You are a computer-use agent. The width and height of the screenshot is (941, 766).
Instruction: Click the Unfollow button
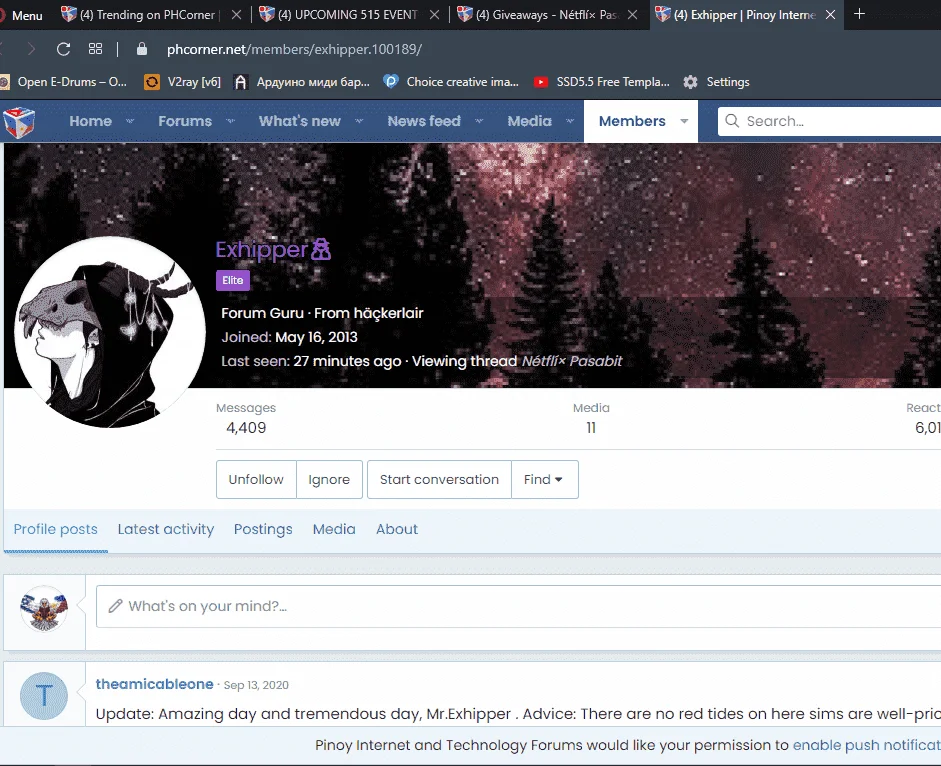256,480
